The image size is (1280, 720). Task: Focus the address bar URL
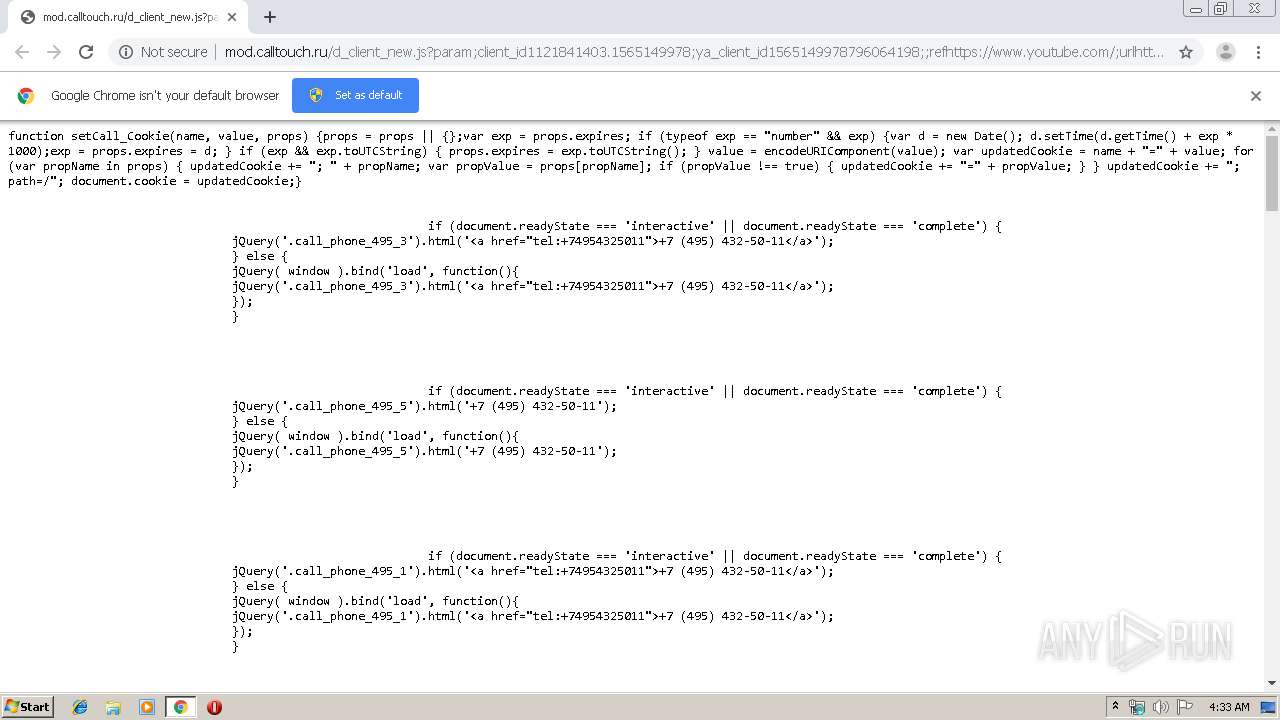(694, 52)
